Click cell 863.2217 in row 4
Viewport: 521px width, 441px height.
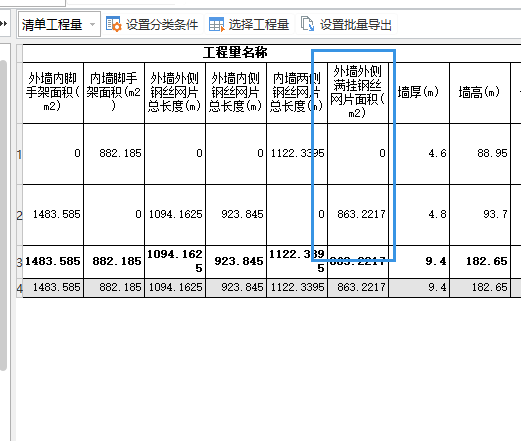click(358, 288)
